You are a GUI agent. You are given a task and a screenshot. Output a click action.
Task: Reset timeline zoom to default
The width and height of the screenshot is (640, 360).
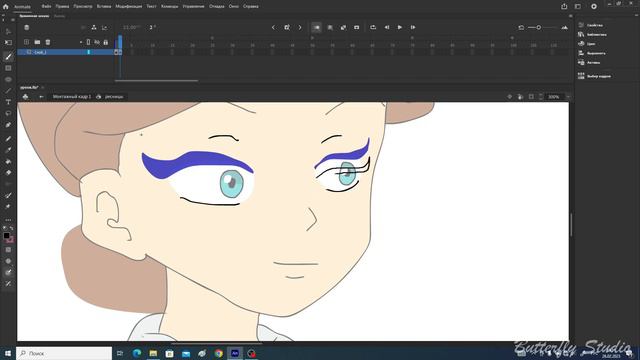tap(521, 27)
